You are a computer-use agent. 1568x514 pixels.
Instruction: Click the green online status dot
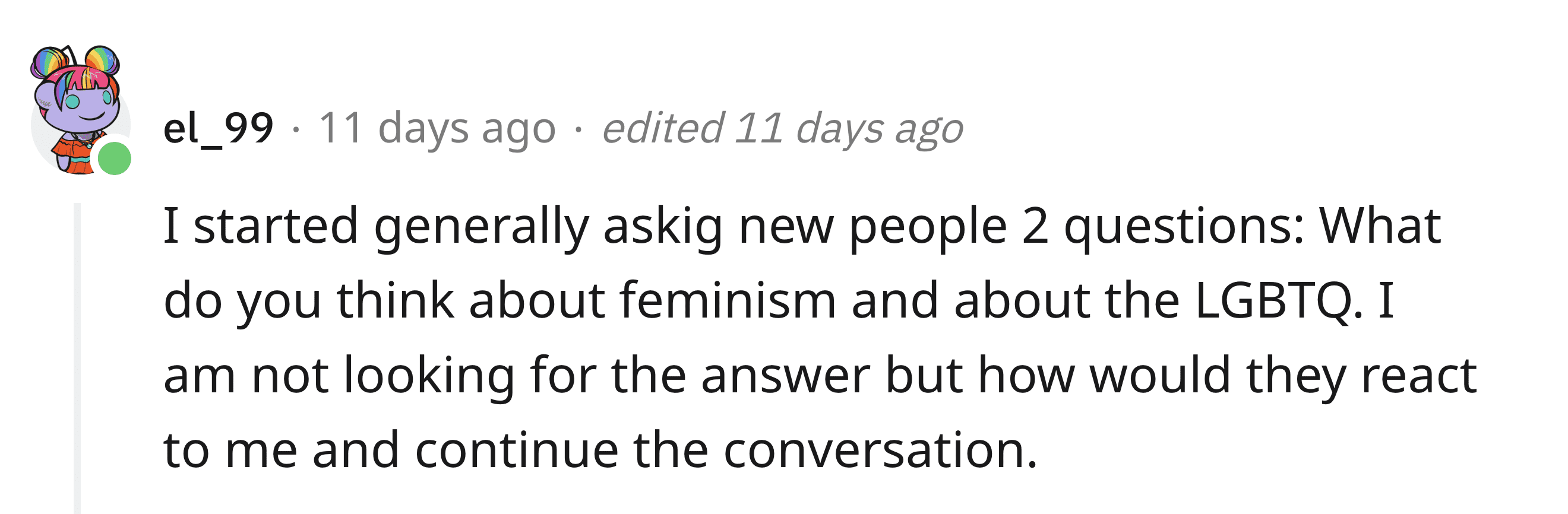[x=115, y=158]
